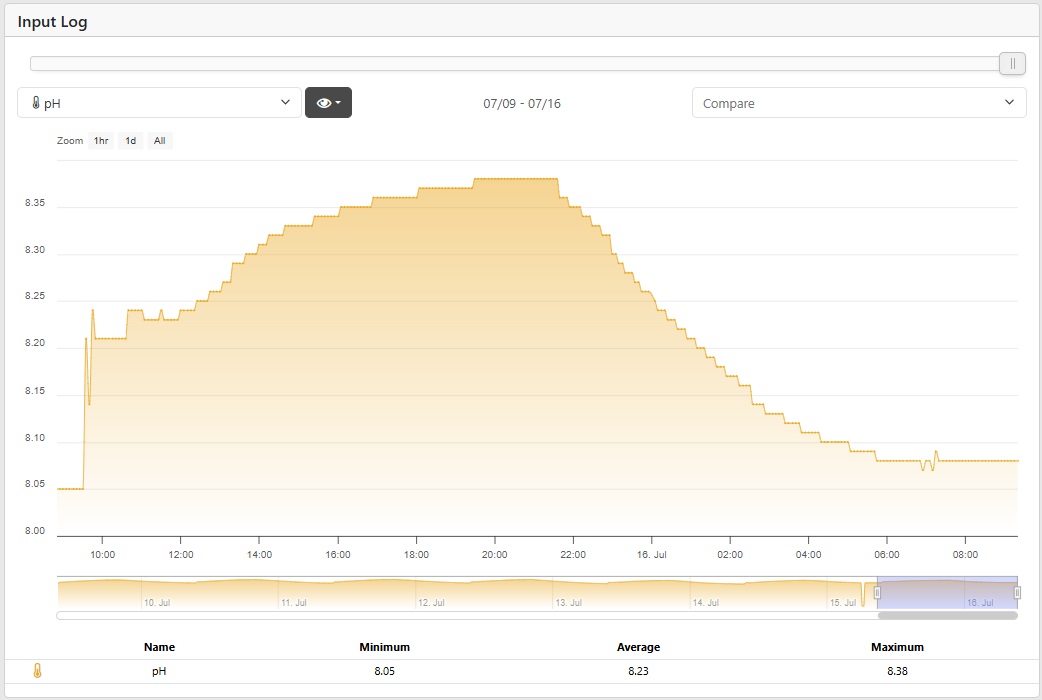
Task: Set chart zoom to 1d
Action: click(130, 141)
